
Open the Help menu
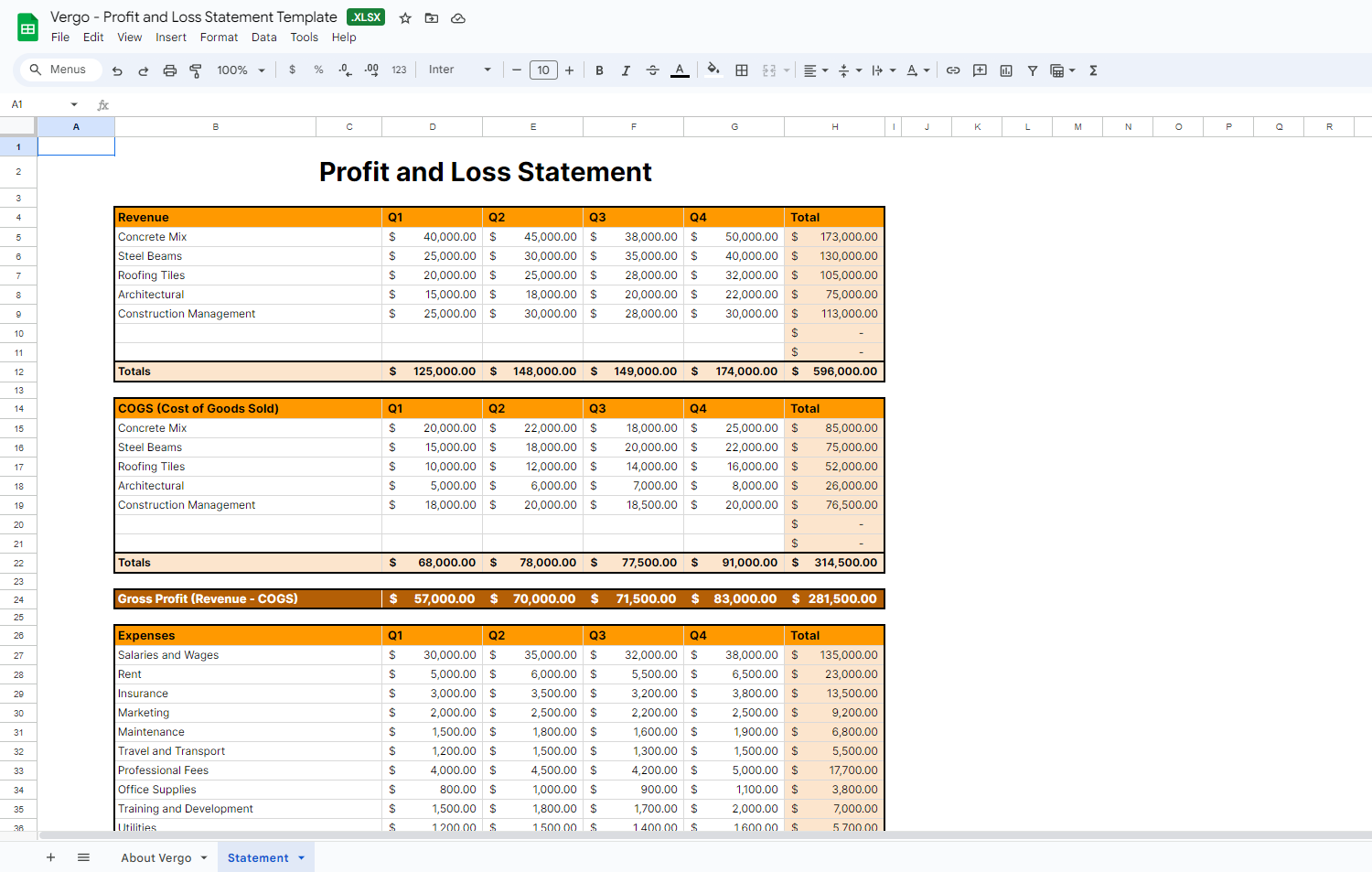coord(344,38)
